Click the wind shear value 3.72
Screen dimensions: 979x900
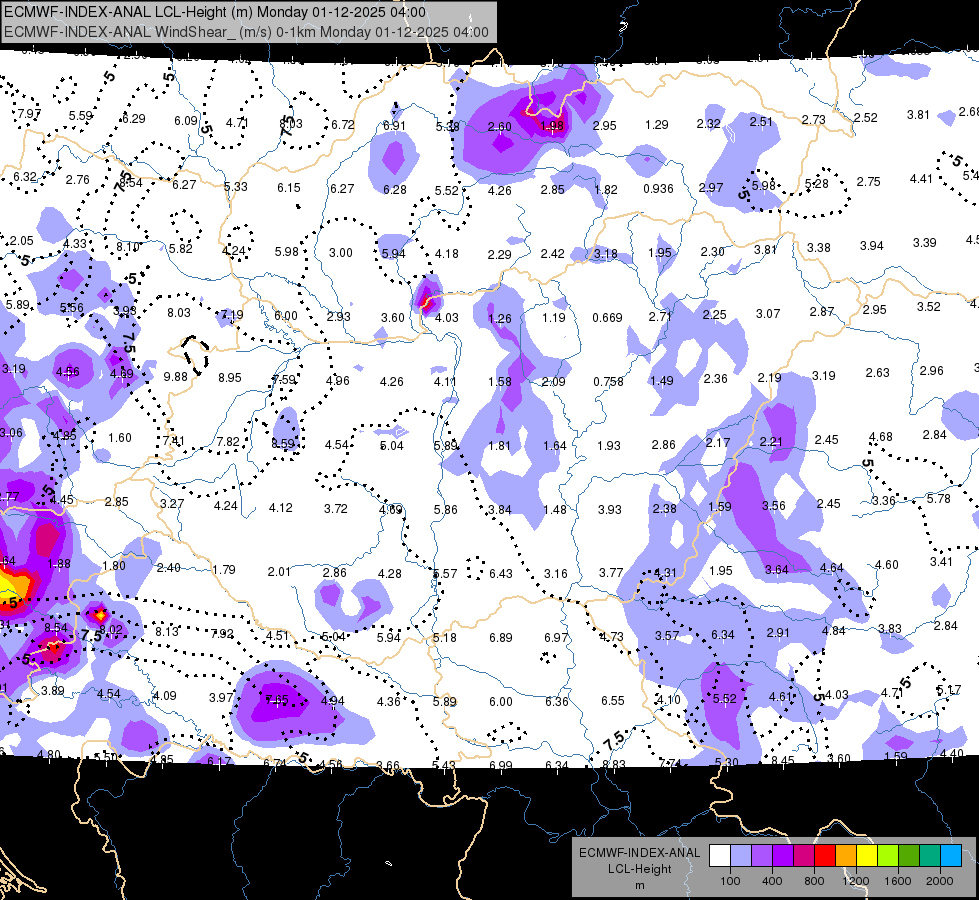click(x=335, y=508)
